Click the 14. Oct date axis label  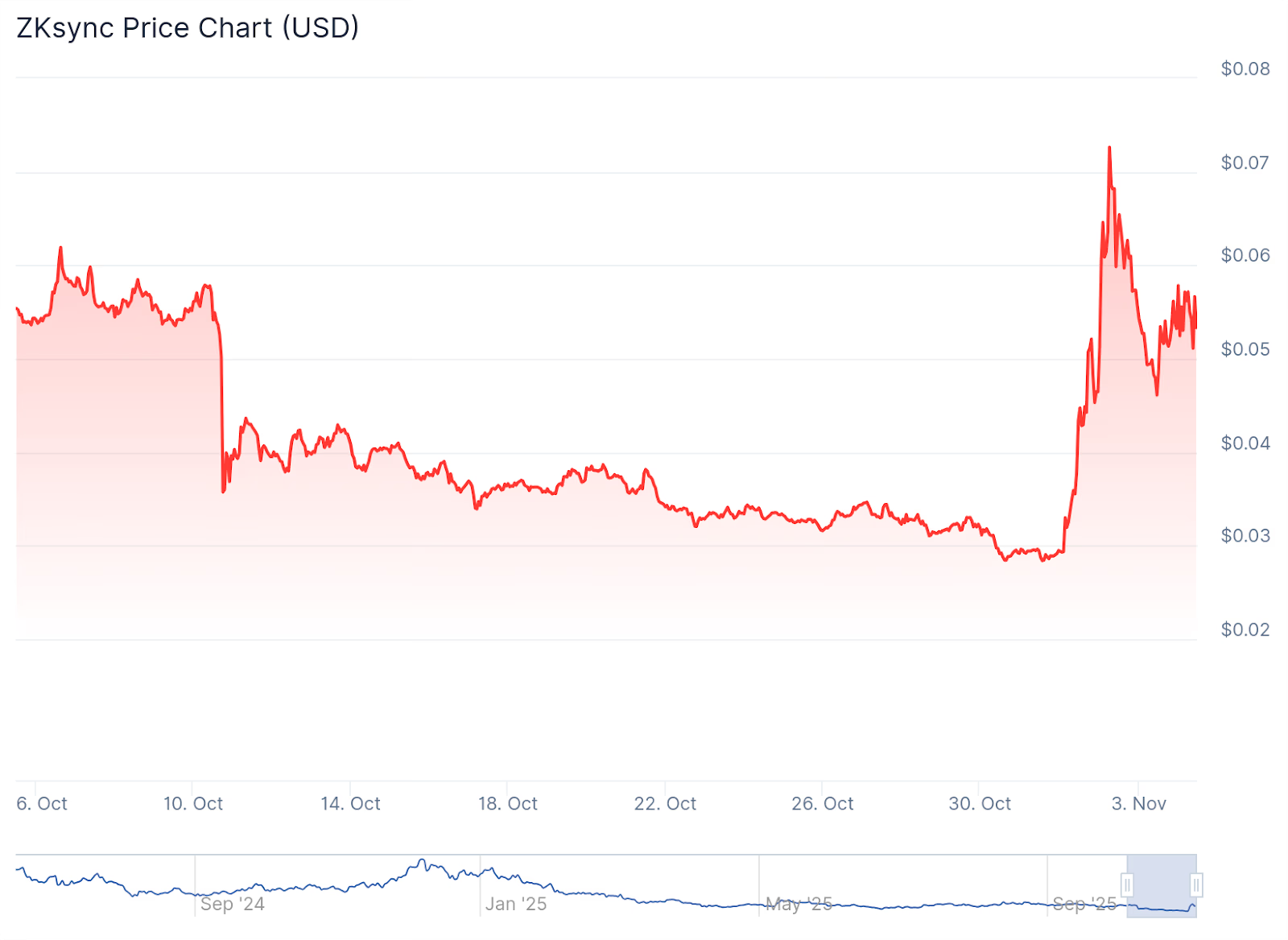[350, 803]
